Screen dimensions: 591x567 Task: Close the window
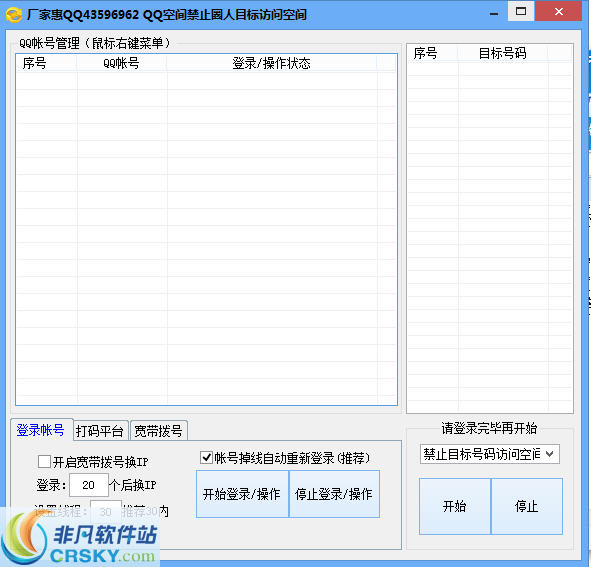click(559, 12)
